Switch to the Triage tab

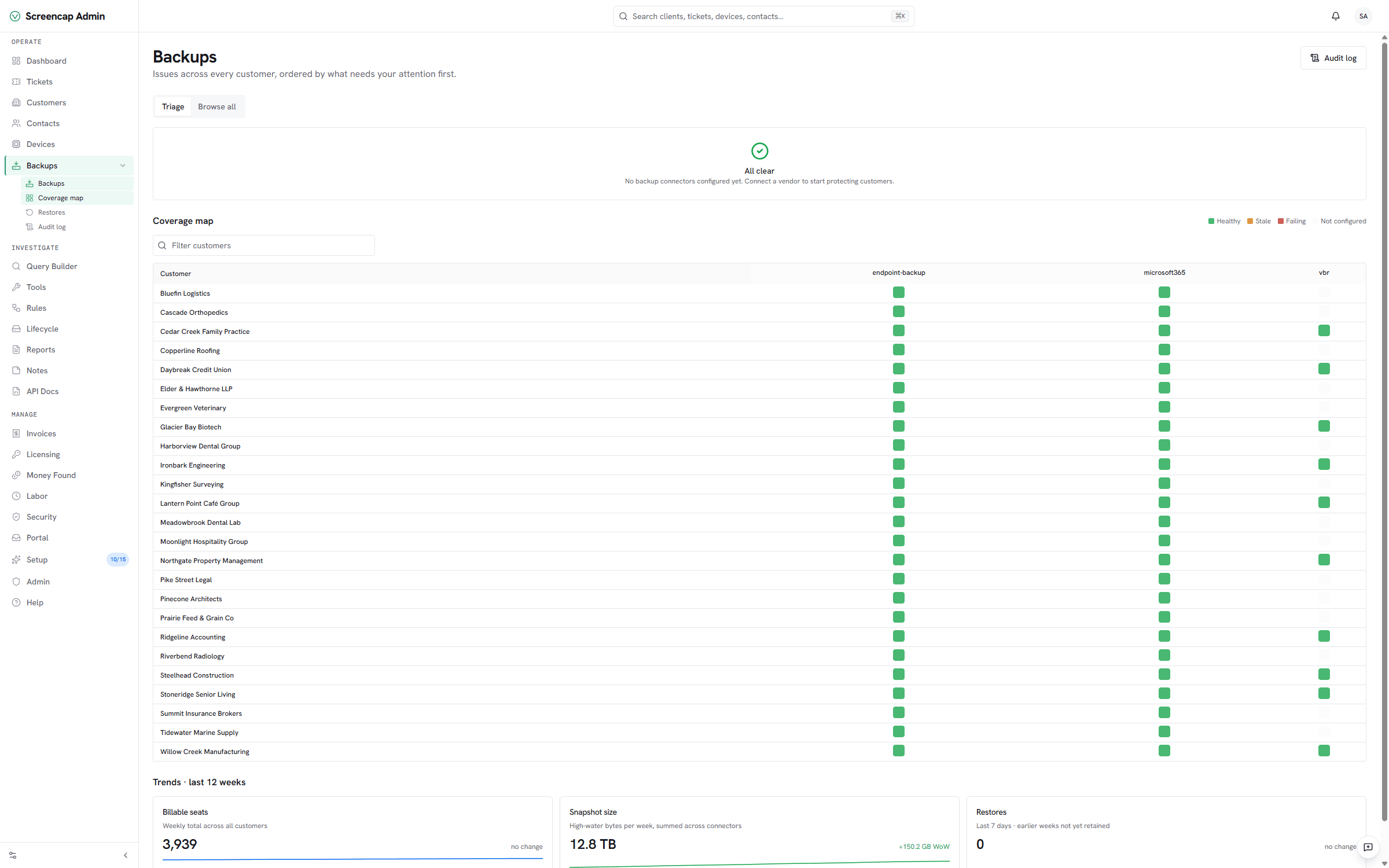coord(173,106)
